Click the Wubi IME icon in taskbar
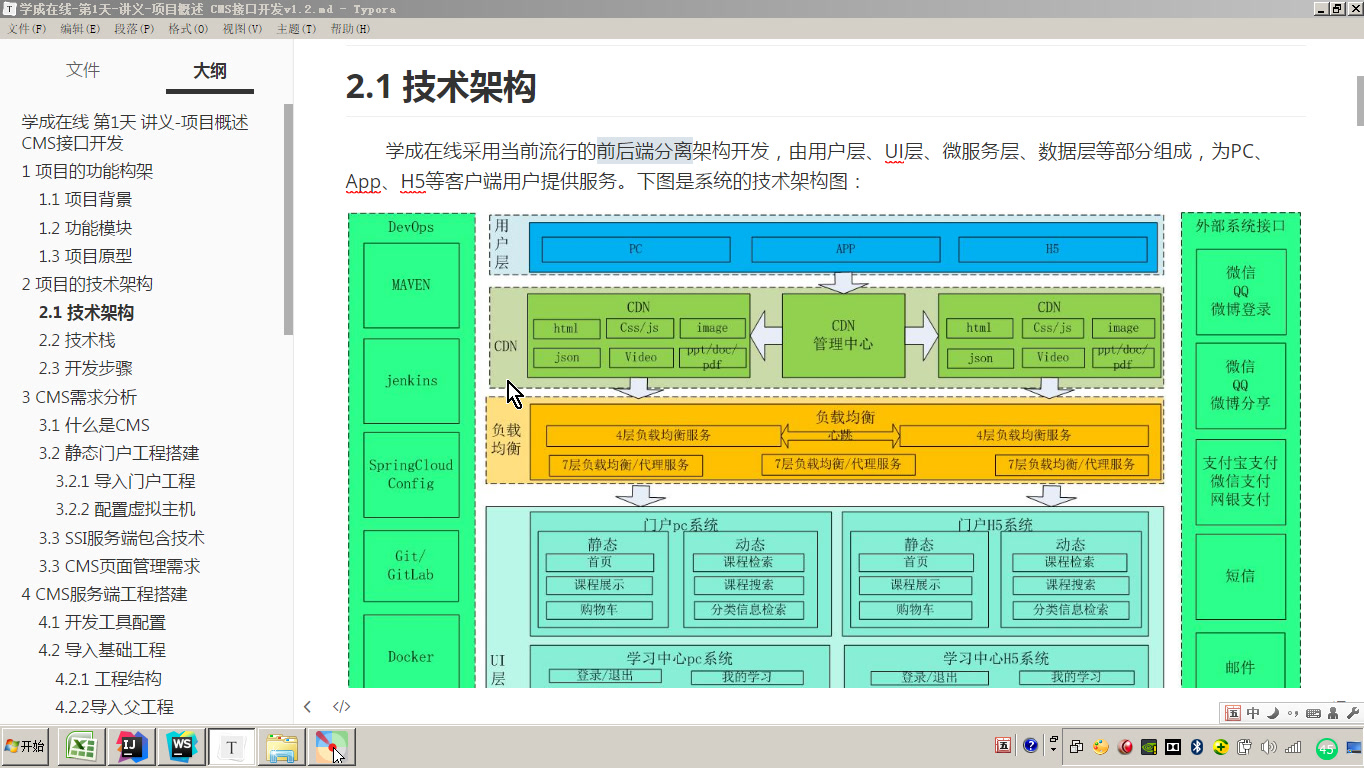 tap(1003, 746)
